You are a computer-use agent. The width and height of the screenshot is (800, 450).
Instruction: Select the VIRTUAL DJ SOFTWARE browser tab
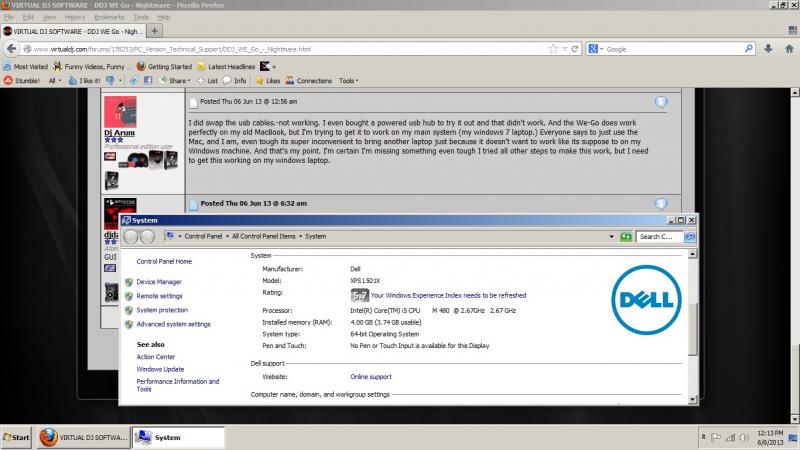click(73, 31)
